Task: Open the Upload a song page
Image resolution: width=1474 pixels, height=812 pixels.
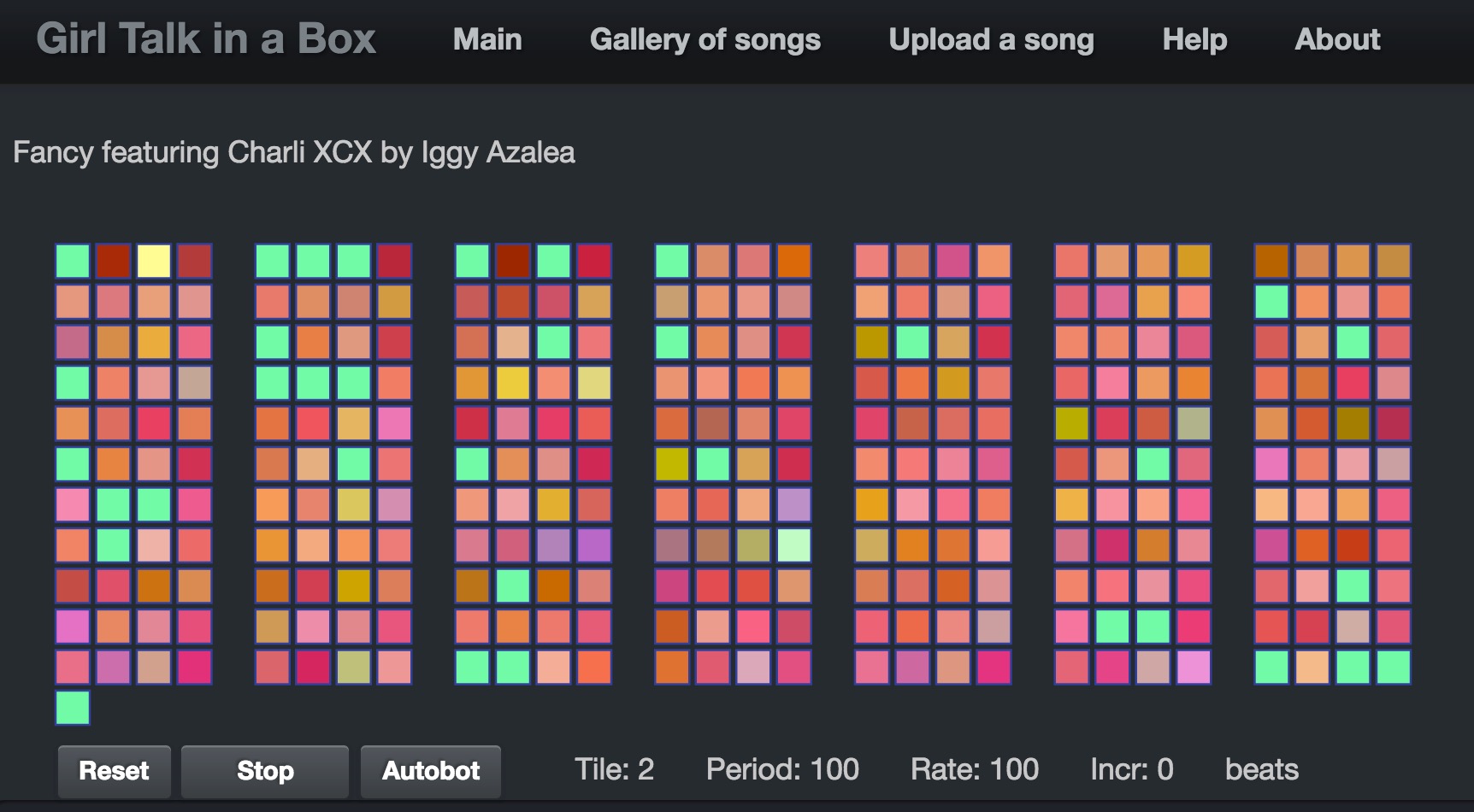Action: 991,39
